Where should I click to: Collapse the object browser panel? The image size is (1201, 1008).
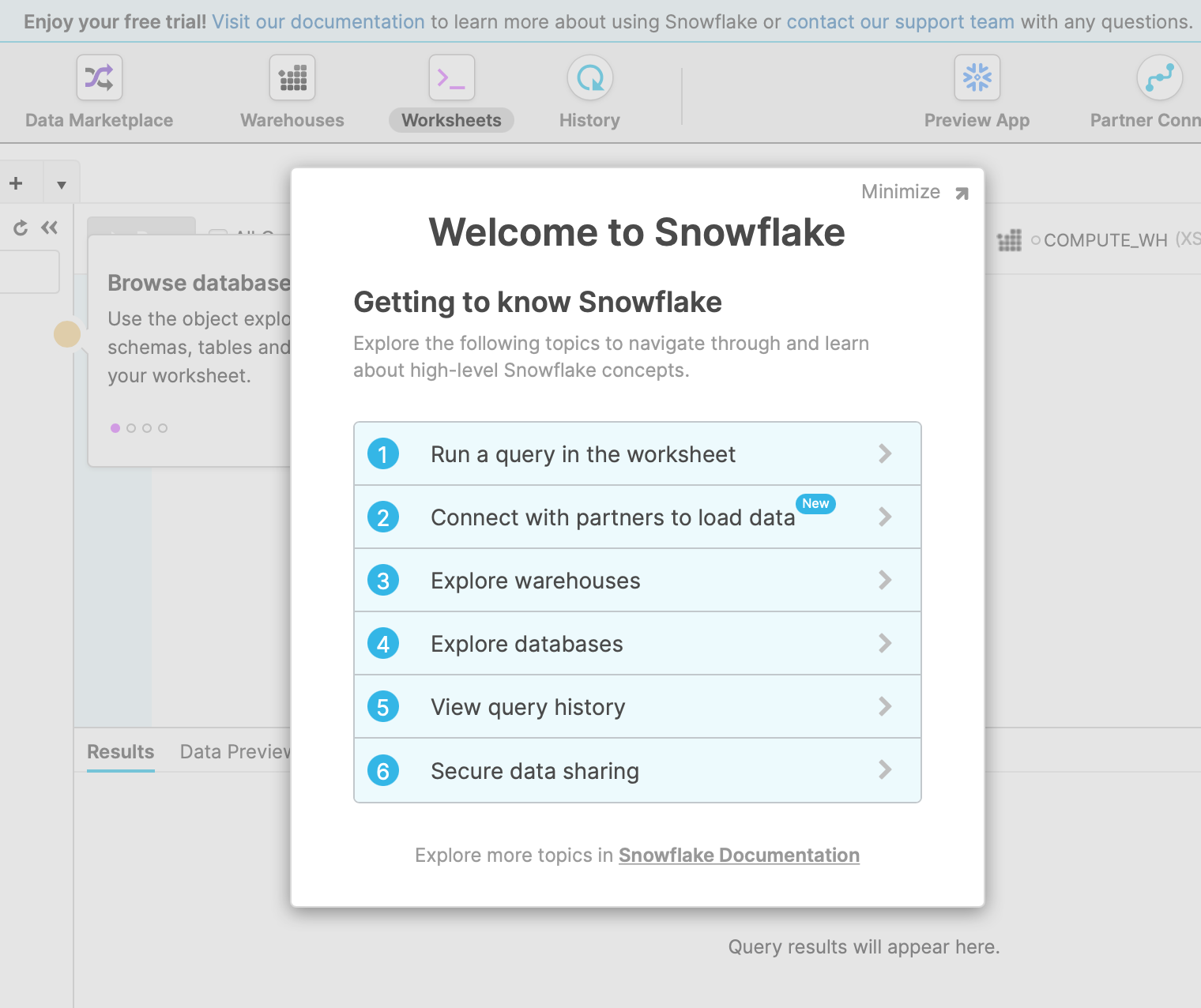tap(50, 228)
